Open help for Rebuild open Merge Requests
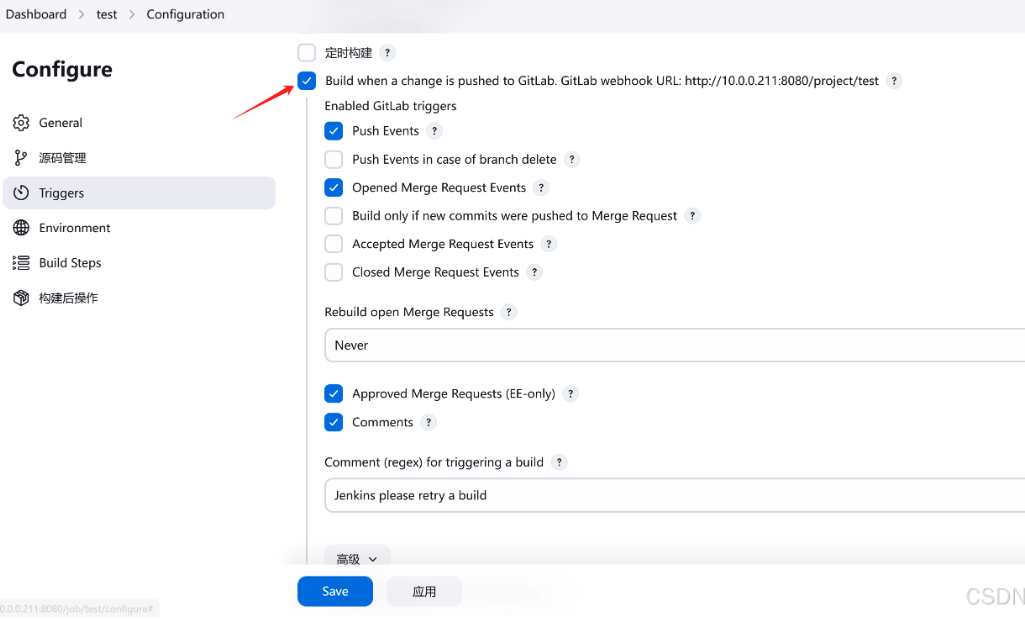This screenshot has height=619, width=1025. tap(509, 312)
